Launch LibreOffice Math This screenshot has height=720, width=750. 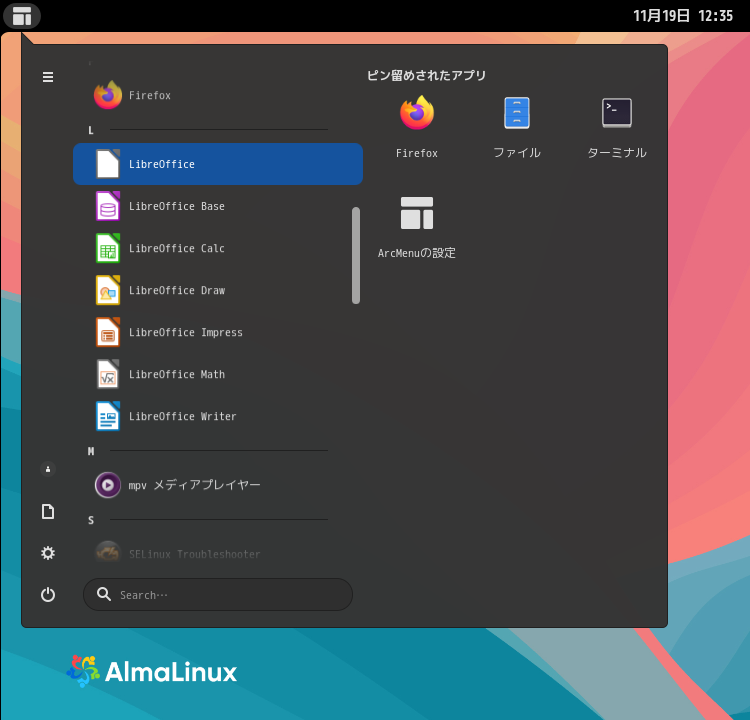click(218, 374)
